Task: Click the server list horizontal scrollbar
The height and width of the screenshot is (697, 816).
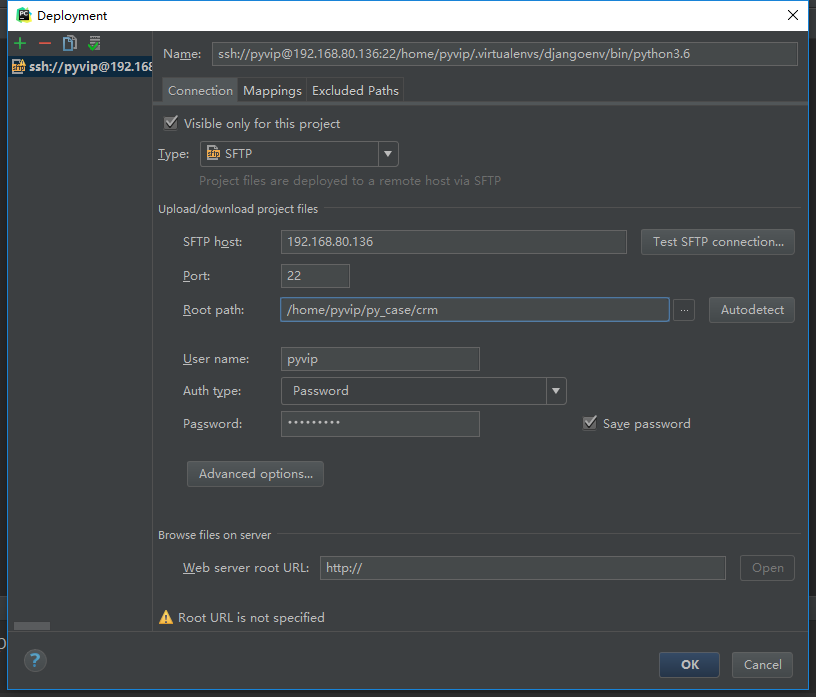Action: 32,626
